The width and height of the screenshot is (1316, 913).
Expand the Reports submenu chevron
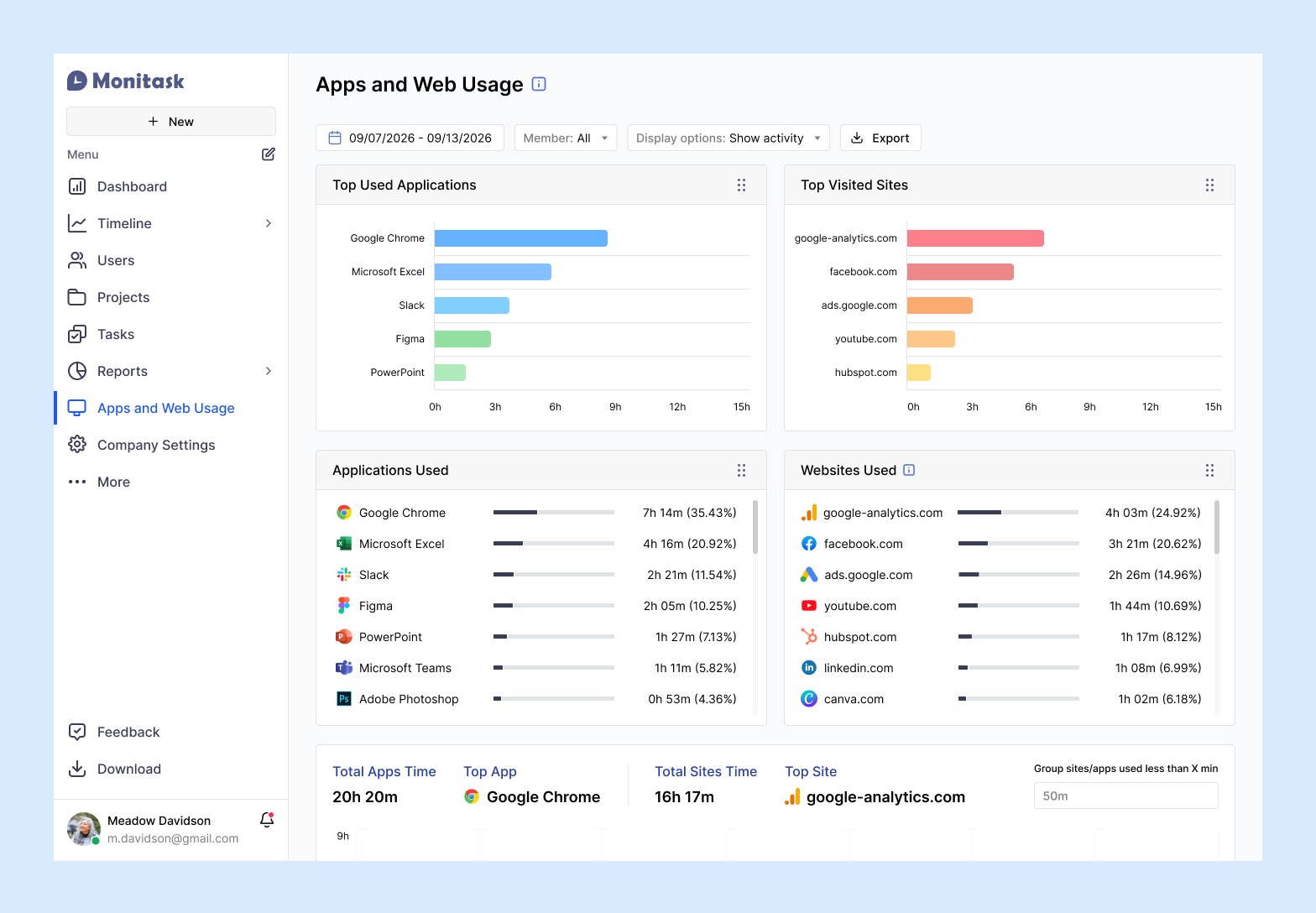pos(269,371)
